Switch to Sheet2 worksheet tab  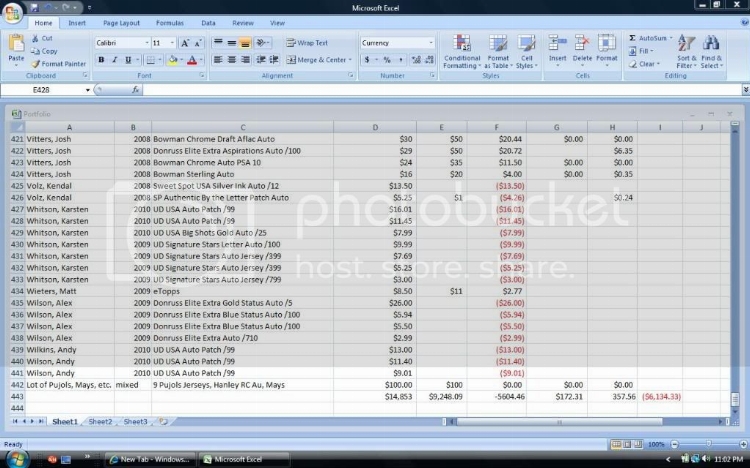[x=100, y=422]
